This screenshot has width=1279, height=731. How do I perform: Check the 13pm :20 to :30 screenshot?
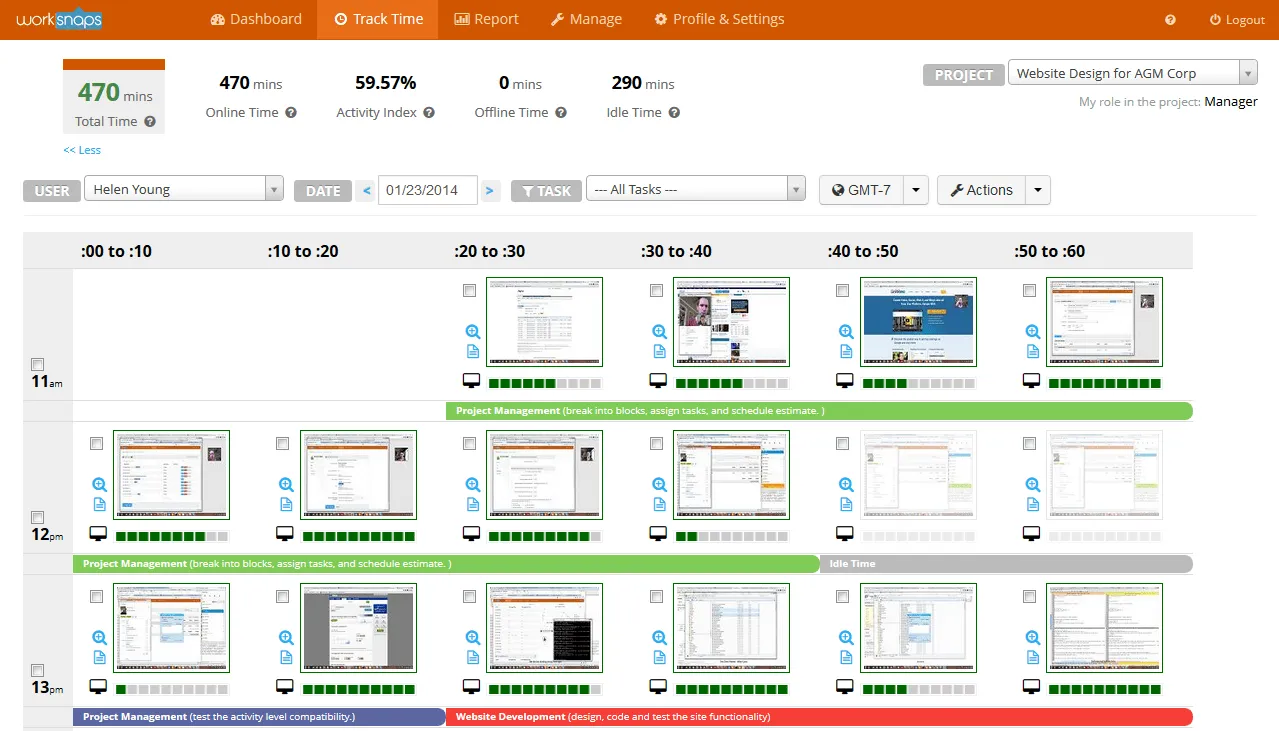tap(470, 596)
